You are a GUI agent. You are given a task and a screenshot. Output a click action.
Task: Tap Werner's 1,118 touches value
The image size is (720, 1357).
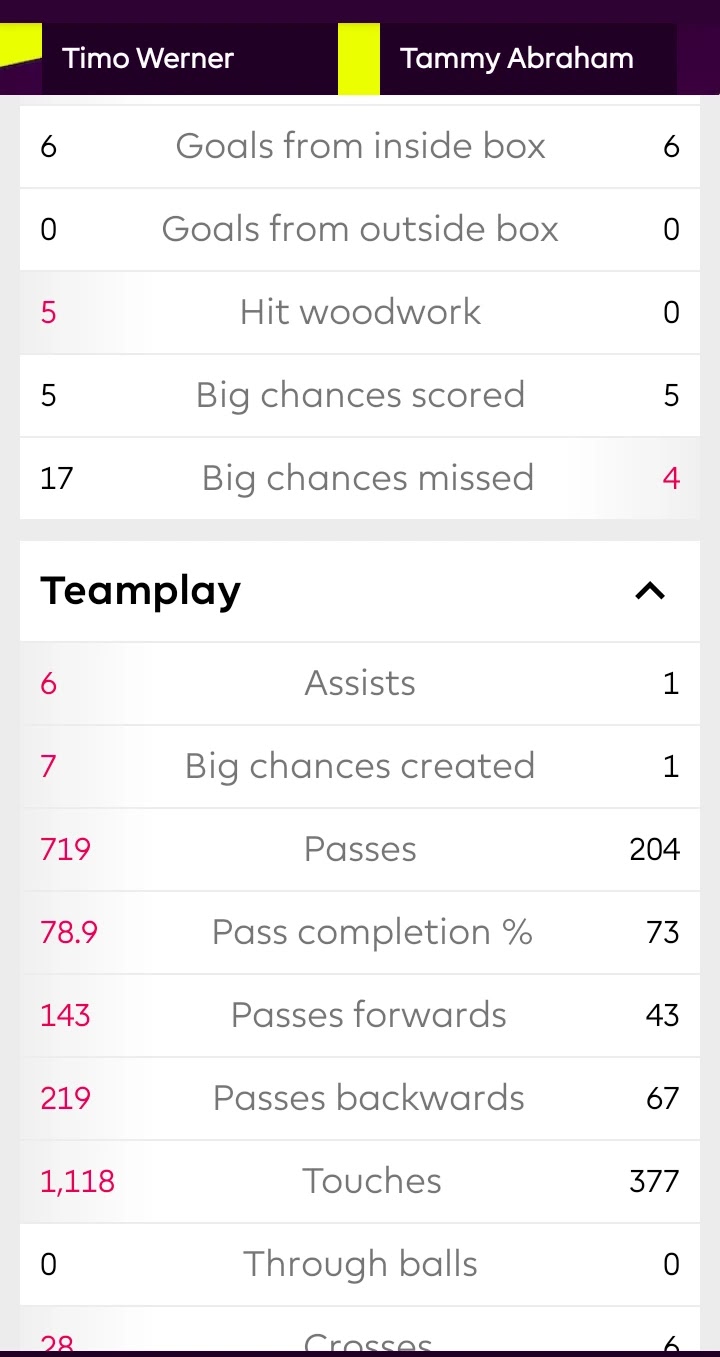pyautogui.click(x=77, y=1182)
